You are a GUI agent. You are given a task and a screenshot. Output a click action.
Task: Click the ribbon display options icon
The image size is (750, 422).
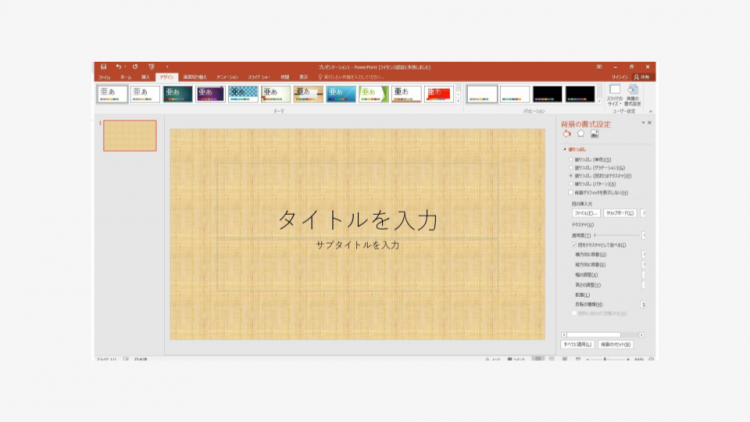tap(599, 67)
